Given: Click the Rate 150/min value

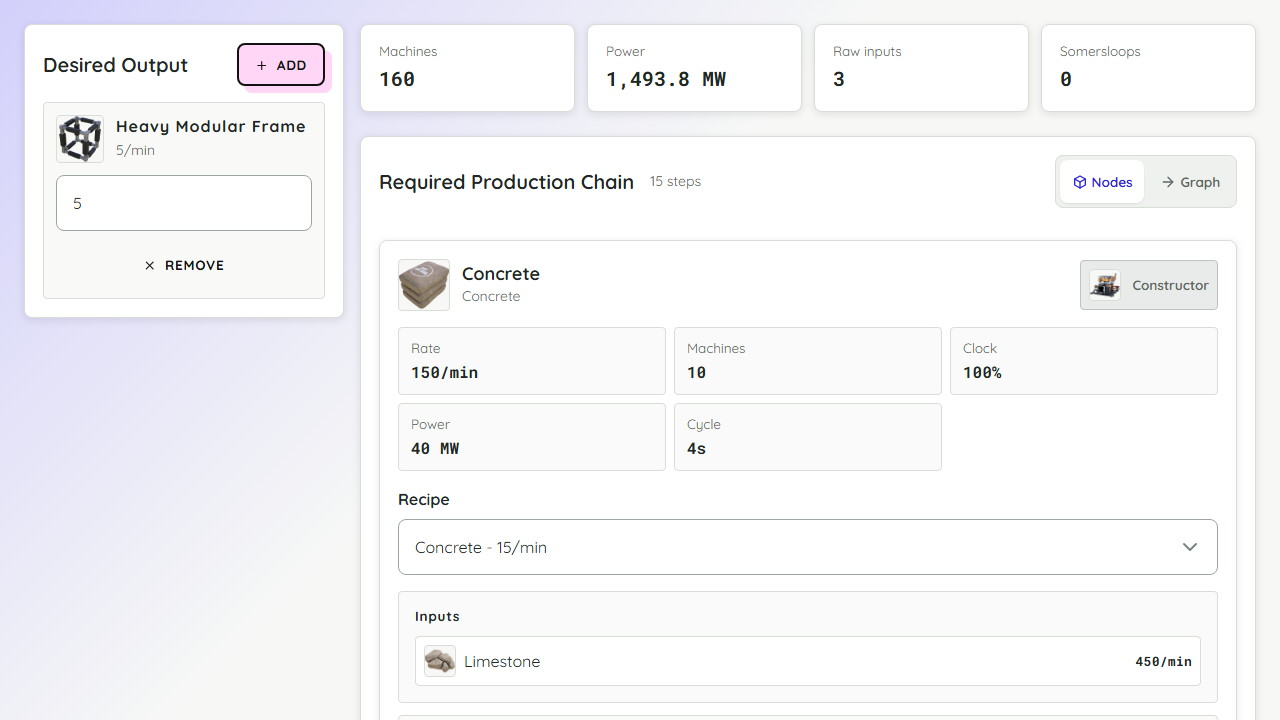Looking at the screenshot, I should pyautogui.click(x=445, y=372).
